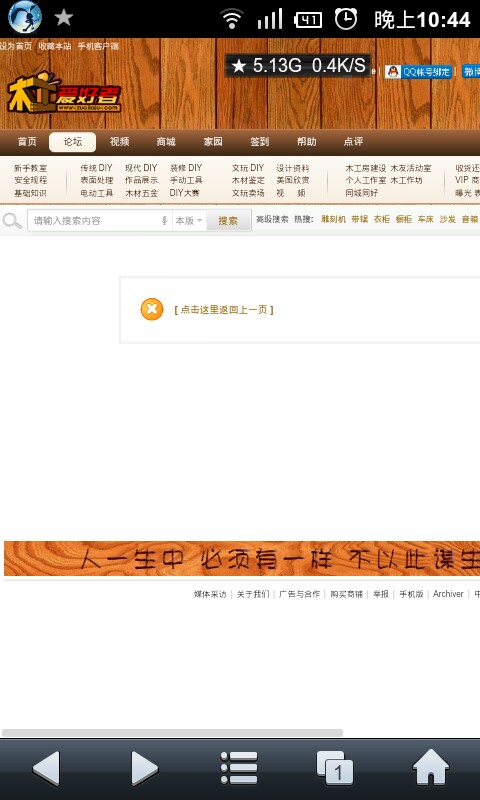480x800 pixels.
Task: Tap the star icon in status bar
Action: [x=64, y=17]
